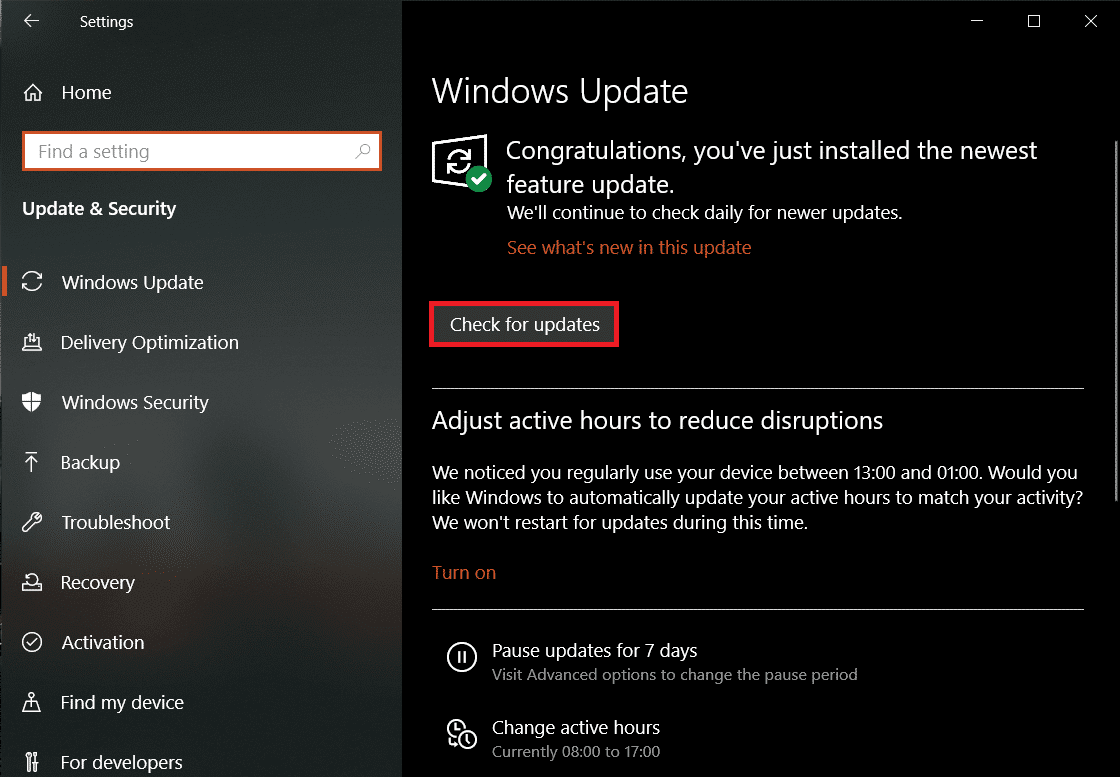
Task: Select Find my device in the sidebar
Action: 33,702
